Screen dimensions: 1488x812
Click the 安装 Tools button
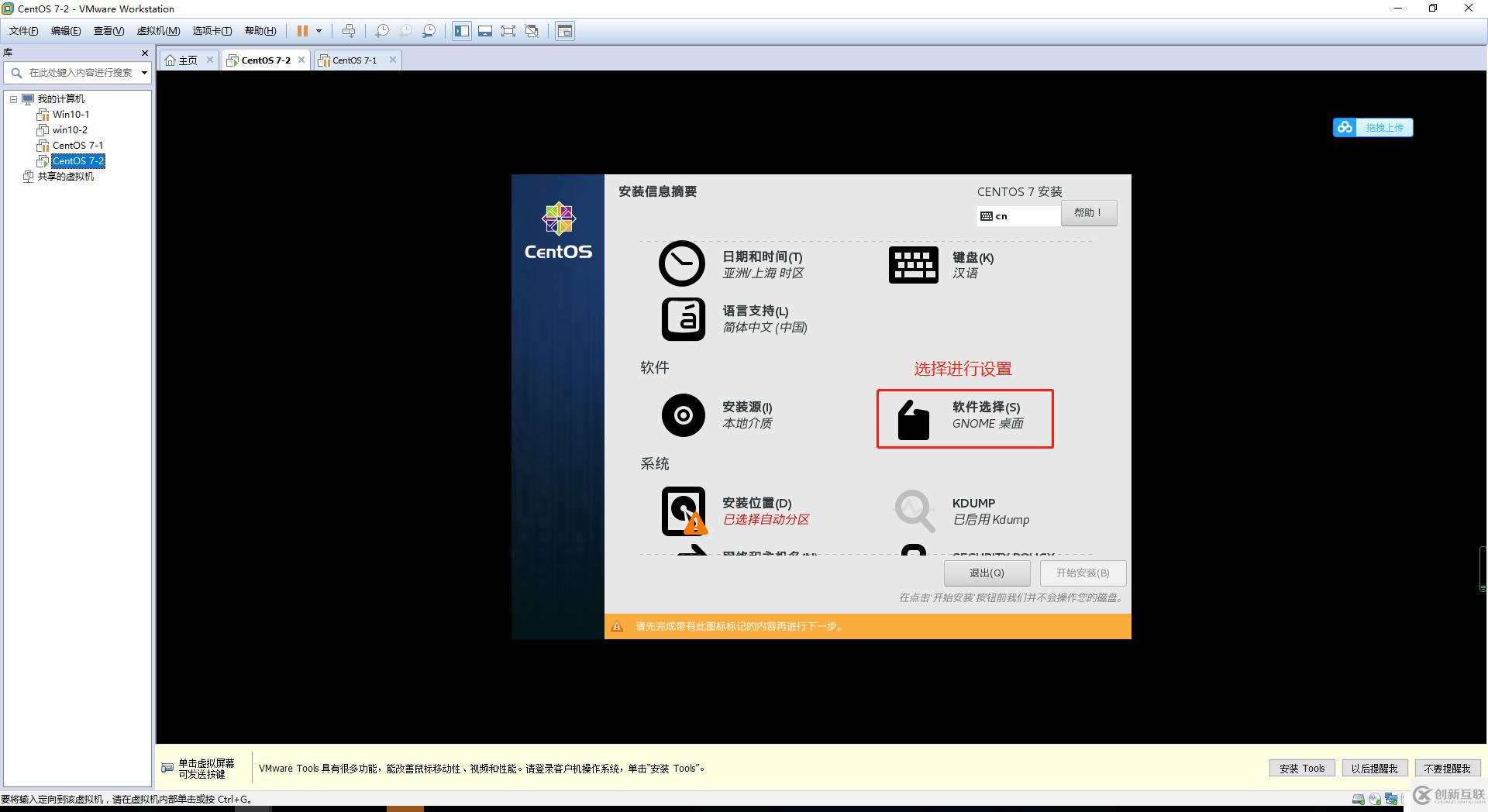coord(1301,769)
